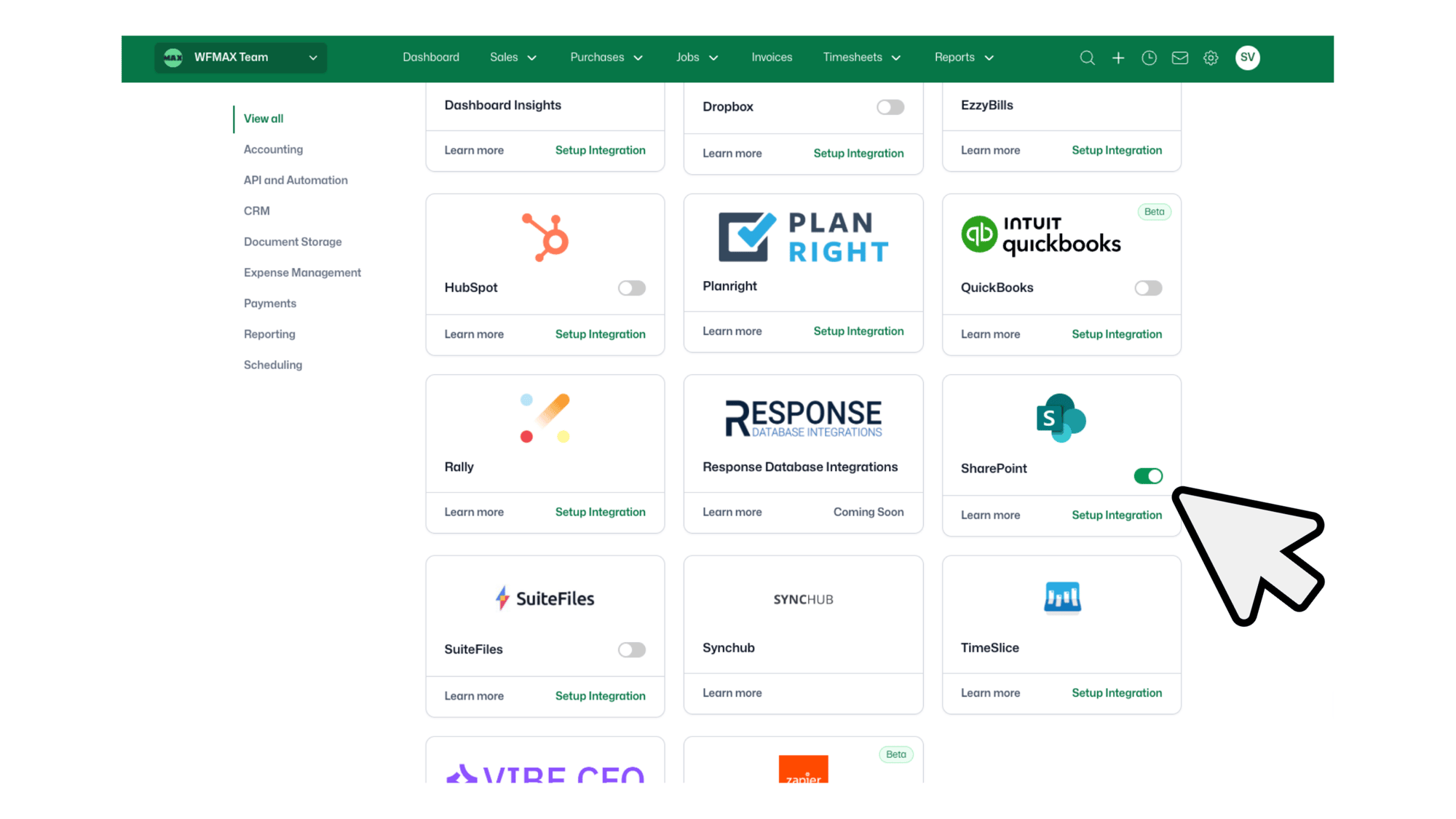Expand the WFMAX Team account dropdown
The height and width of the screenshot is (819, 1456).
pos(240,58)
